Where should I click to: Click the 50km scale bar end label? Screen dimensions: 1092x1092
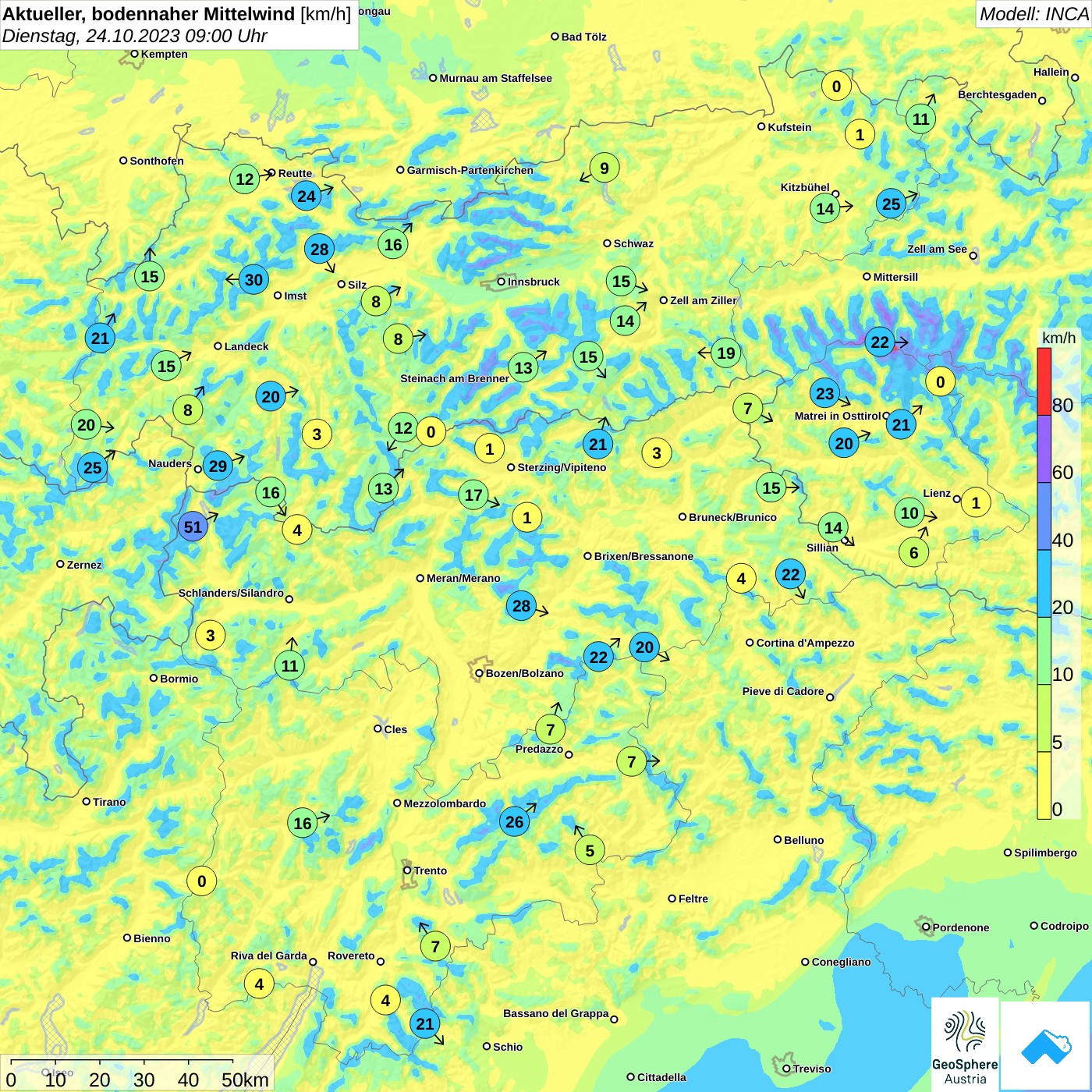coord(245,1080)
